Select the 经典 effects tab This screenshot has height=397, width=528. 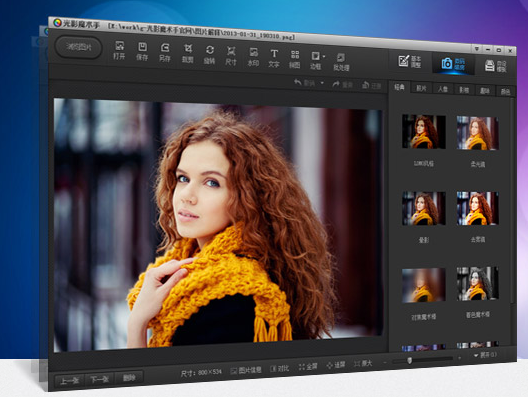tap(399, 87)
